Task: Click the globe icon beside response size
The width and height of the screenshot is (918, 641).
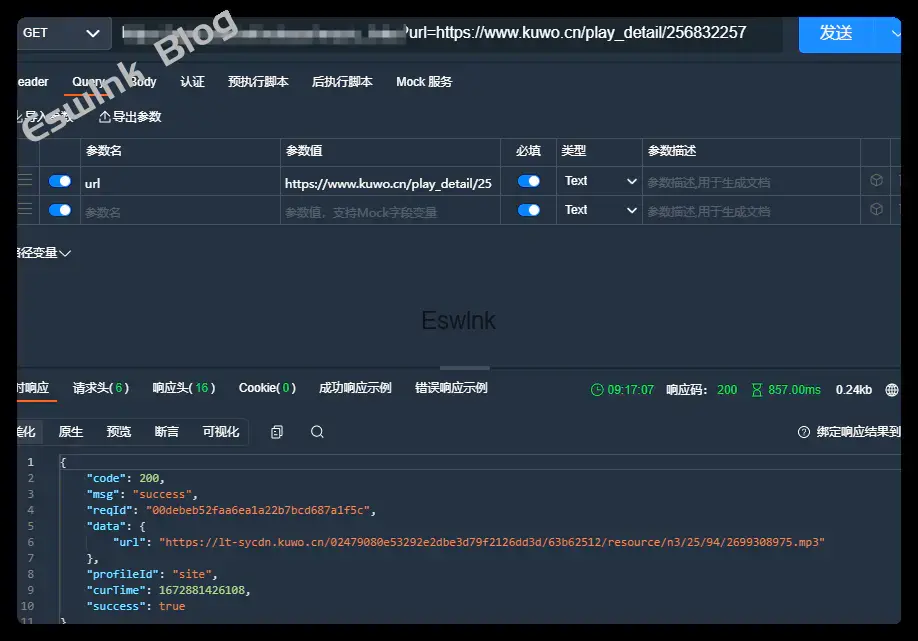Action: [892, 389]
